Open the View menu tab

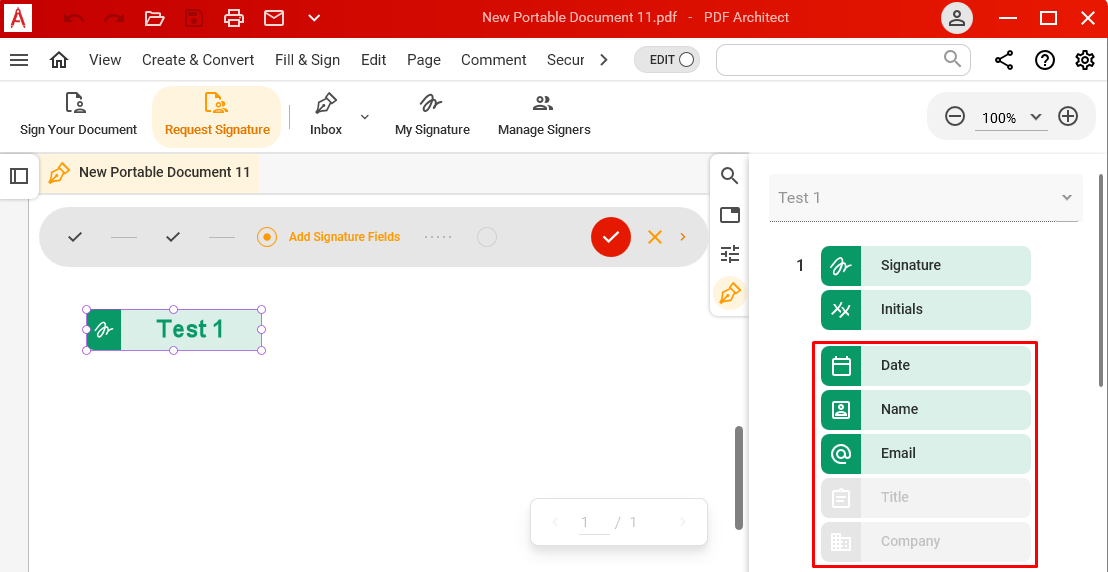[x=105, y=60]
